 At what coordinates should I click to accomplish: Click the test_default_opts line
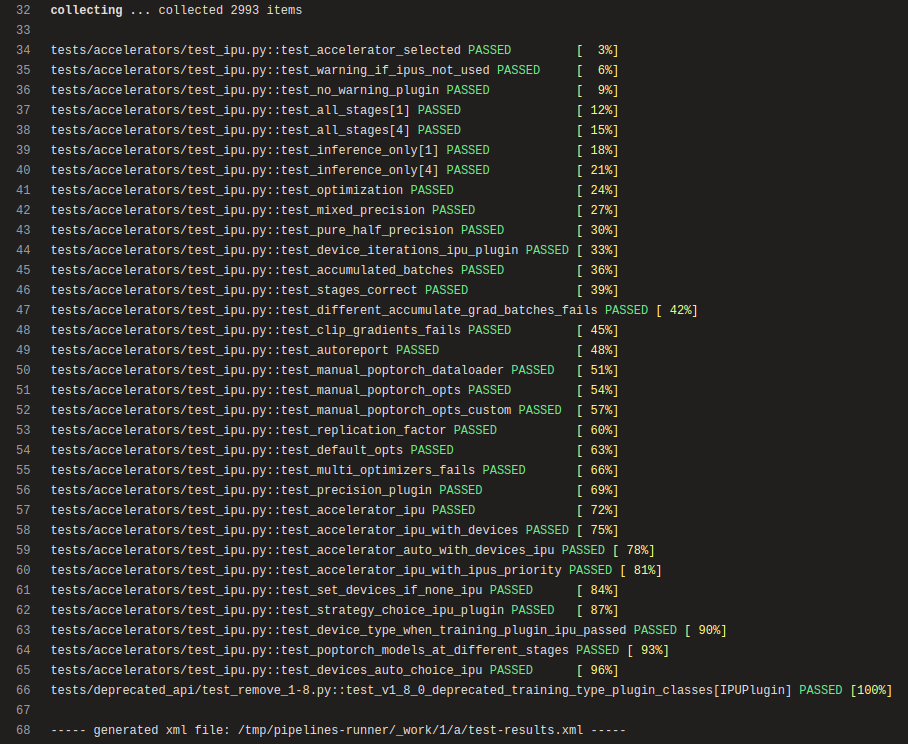point(334,449)
